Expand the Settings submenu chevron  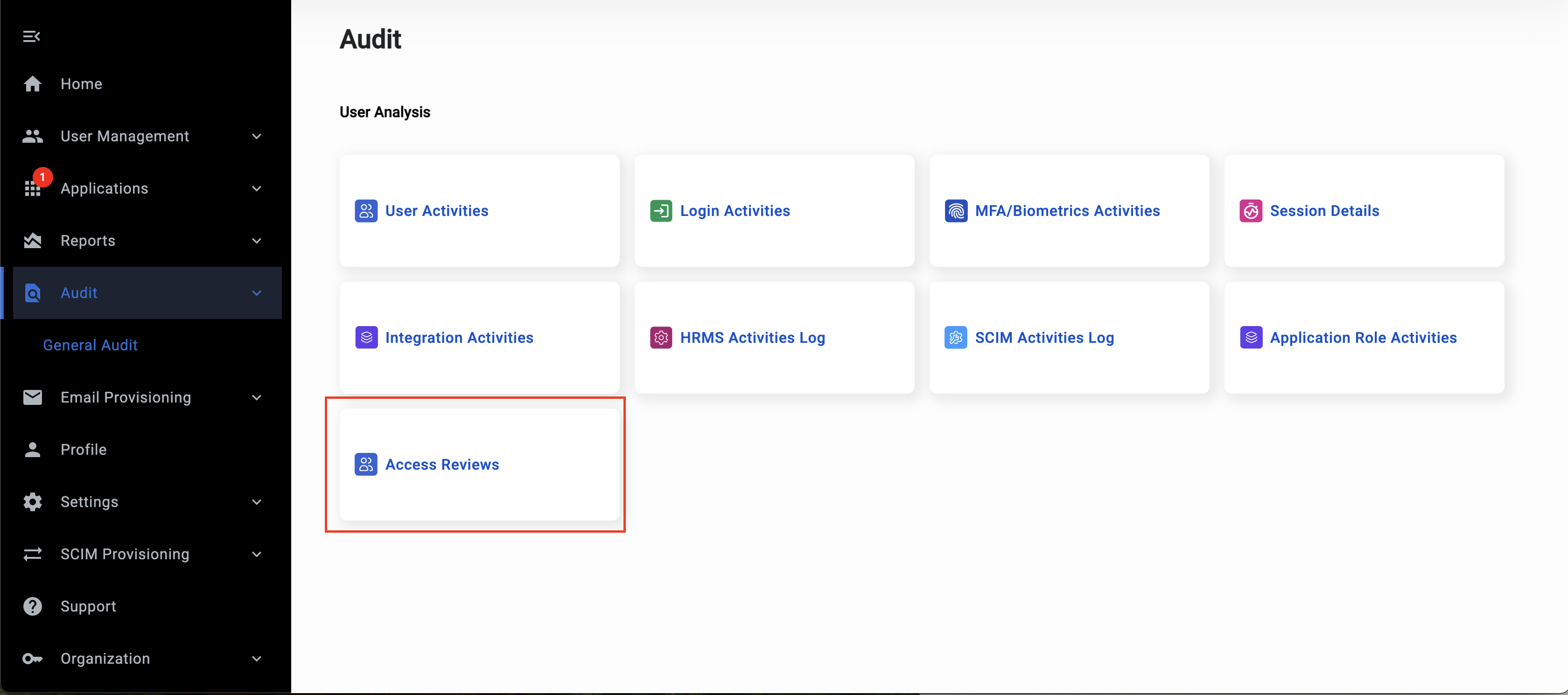[257, 502]
